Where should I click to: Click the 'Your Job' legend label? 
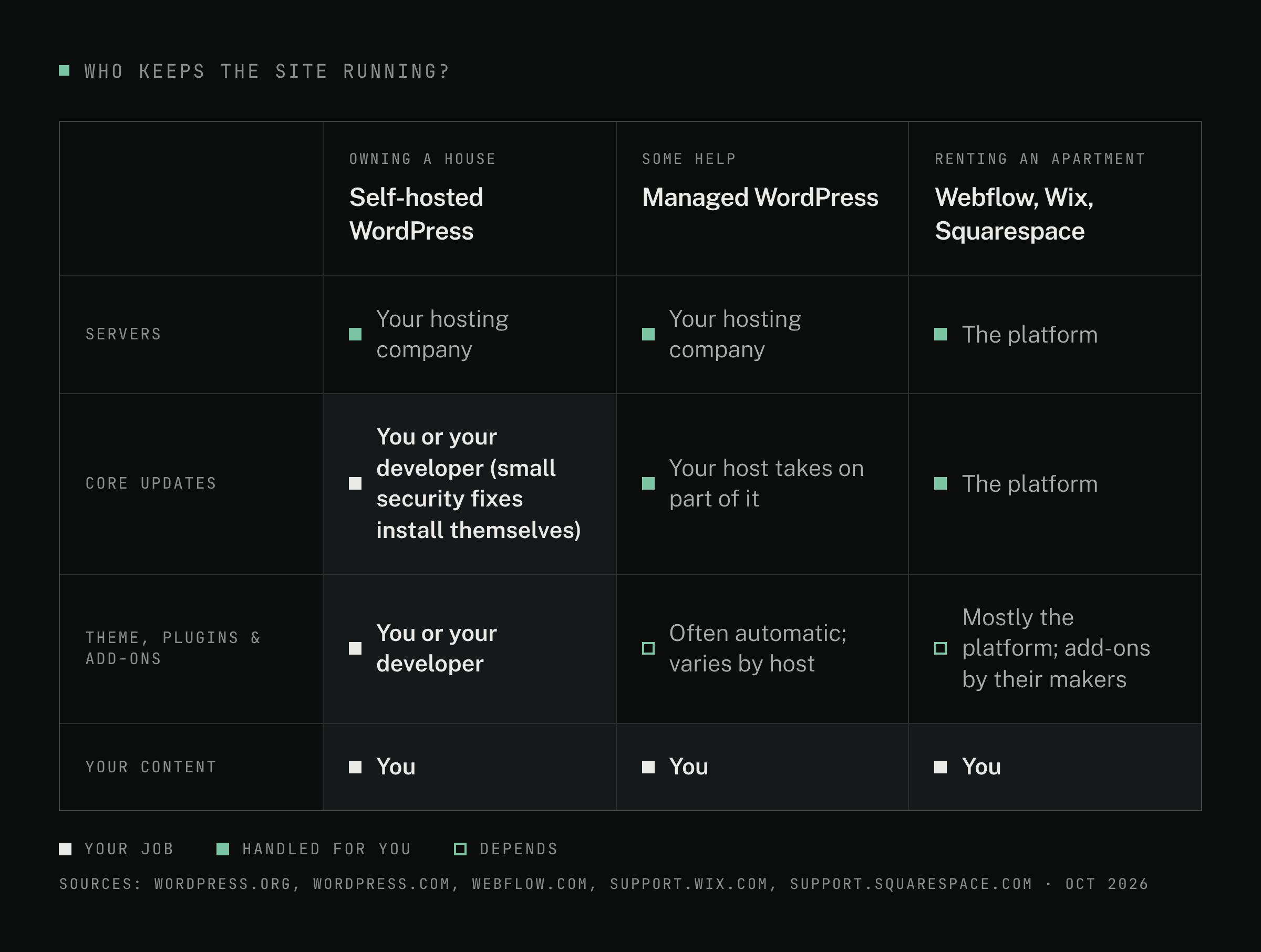tap(129, 849)
